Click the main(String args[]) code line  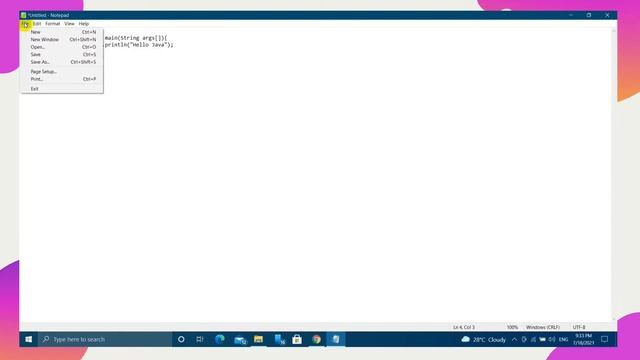click(x=136, y=38)
